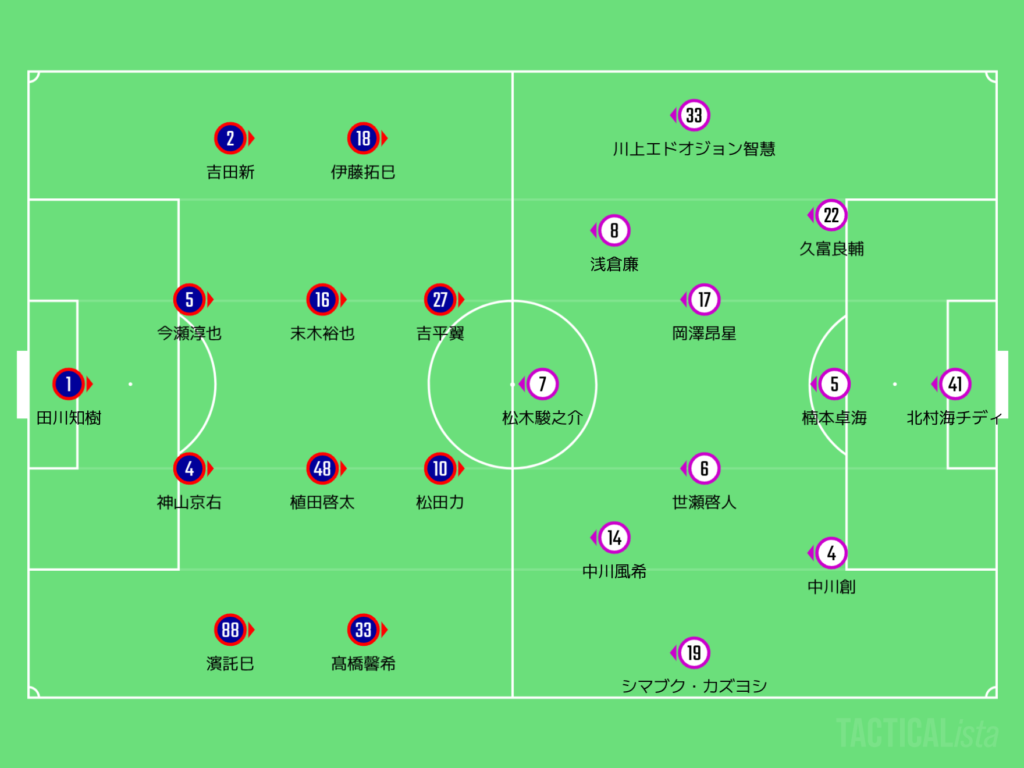Click the name label 田川知樹
The height and width of the screenshot is (768, 1024).
[x=69, y=418]
